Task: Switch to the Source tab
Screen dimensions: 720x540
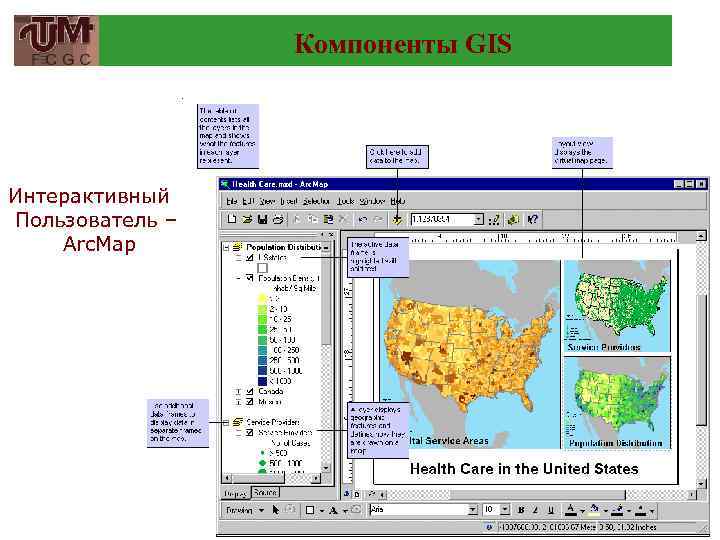Action: 265,492
